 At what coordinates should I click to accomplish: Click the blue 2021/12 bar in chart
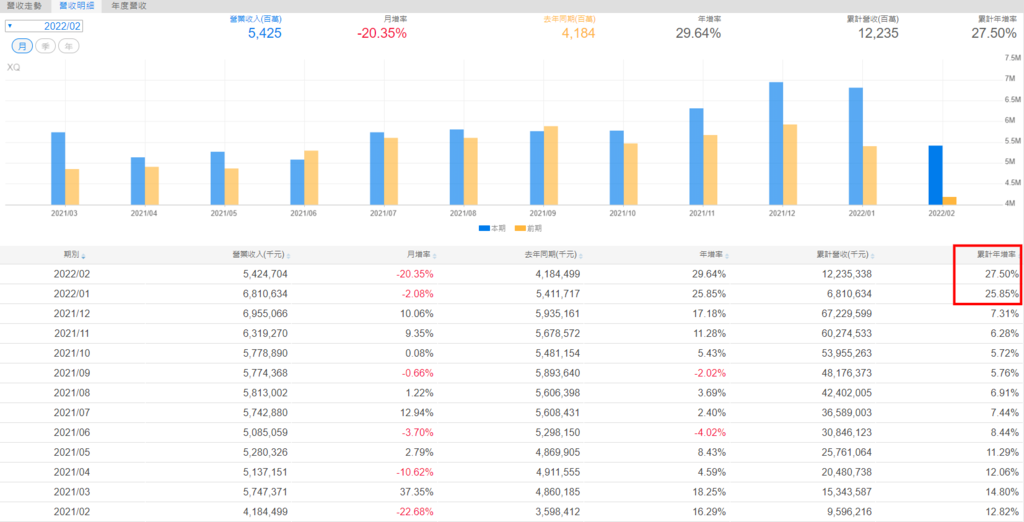coord(776,144)
